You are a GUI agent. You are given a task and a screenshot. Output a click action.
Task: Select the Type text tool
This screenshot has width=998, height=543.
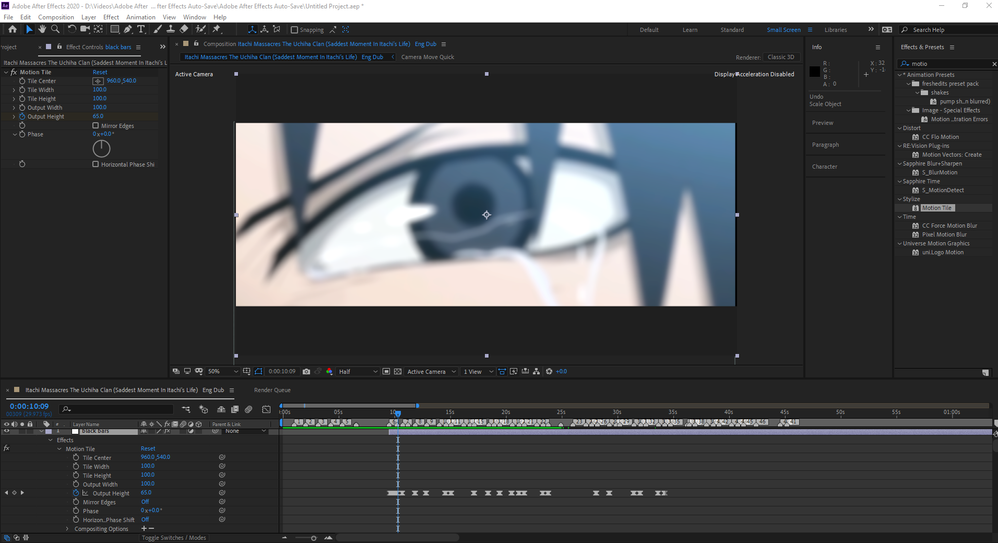pos(141,29)
